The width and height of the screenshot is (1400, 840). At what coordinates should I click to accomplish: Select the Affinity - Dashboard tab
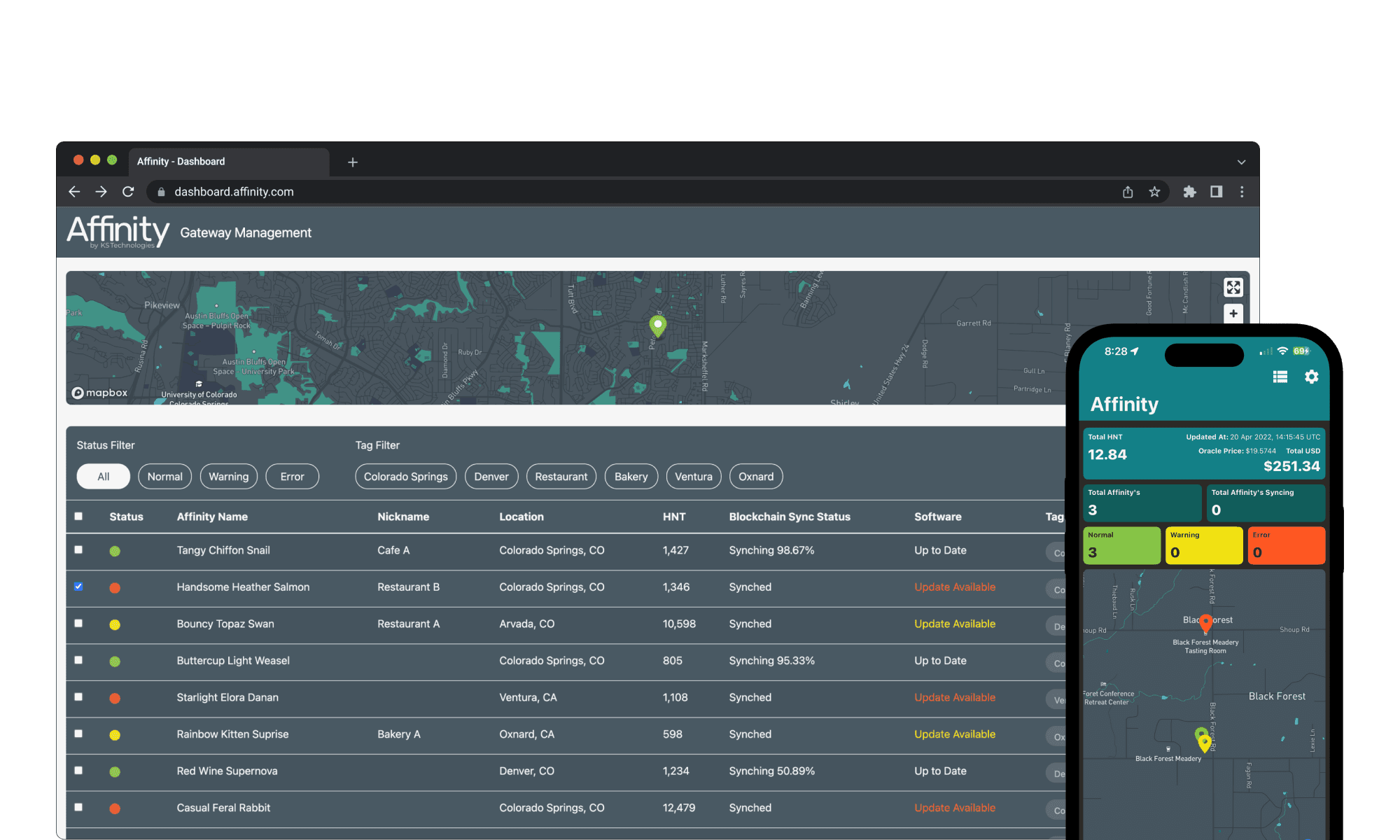(181, 162)
